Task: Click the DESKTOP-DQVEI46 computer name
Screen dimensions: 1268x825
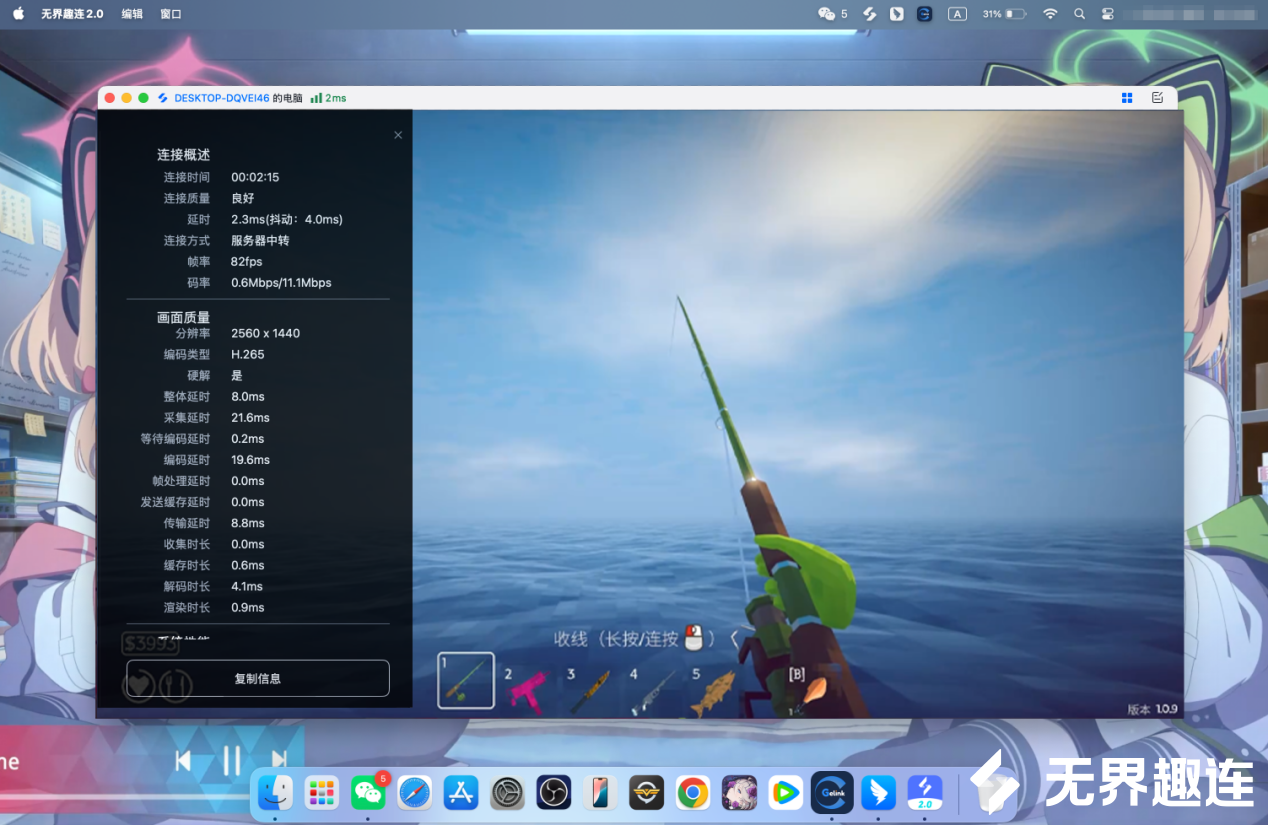Action: coord(222,98)
